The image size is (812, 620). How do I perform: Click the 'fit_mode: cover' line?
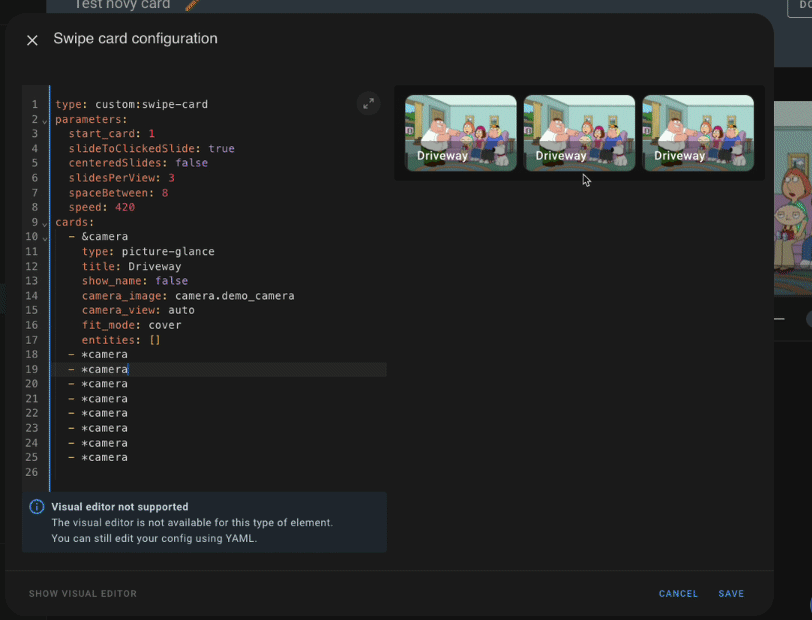(x=132, y=326)
